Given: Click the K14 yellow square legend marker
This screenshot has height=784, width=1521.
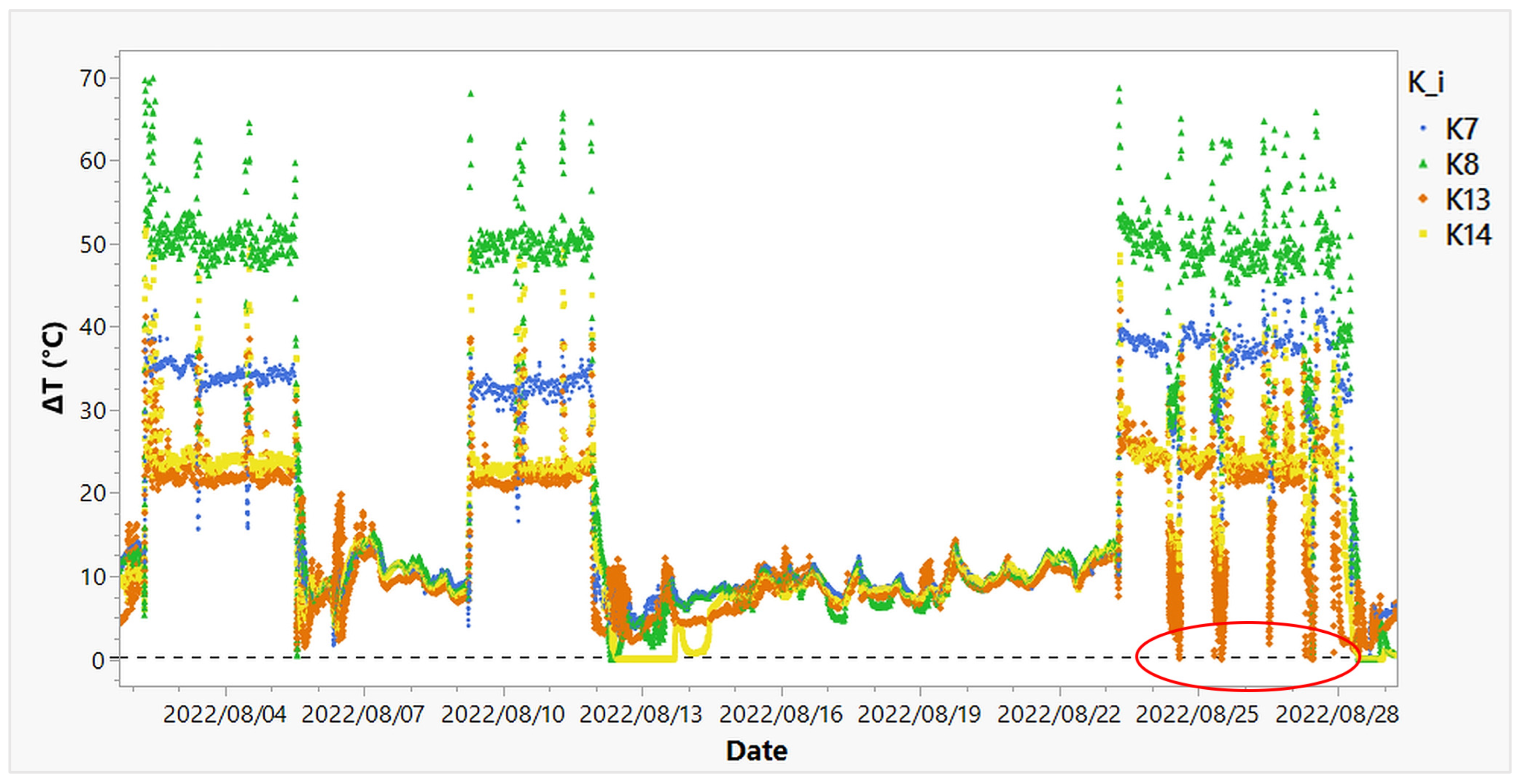Looking at the screenshot, I should coord(1423,235).
